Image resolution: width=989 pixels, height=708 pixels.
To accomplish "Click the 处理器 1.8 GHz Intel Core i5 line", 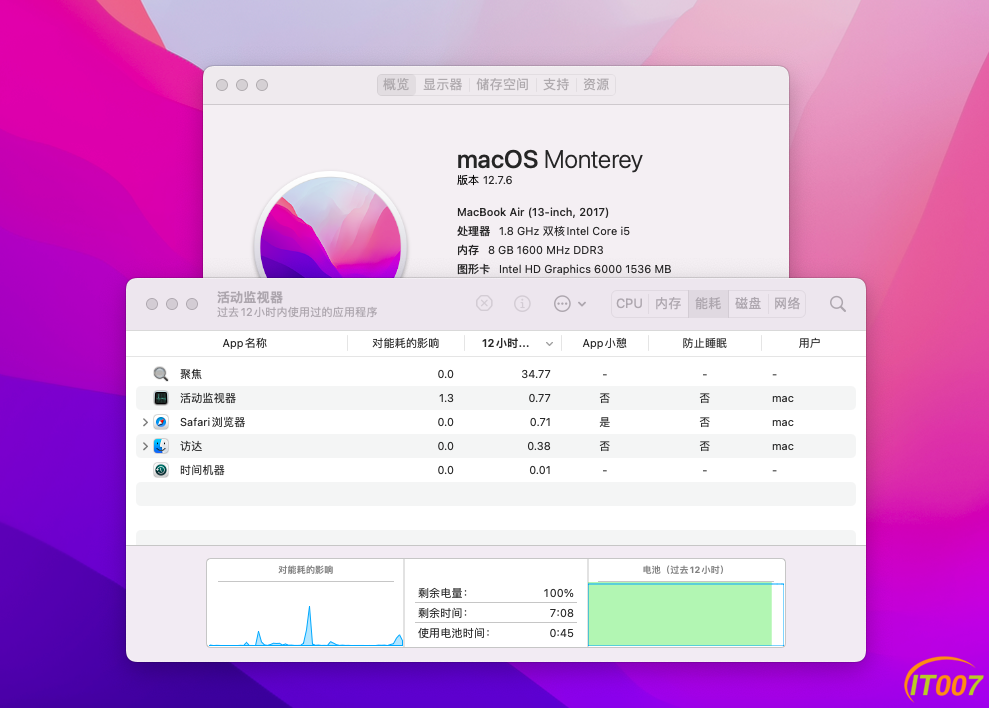I will 543,231.
